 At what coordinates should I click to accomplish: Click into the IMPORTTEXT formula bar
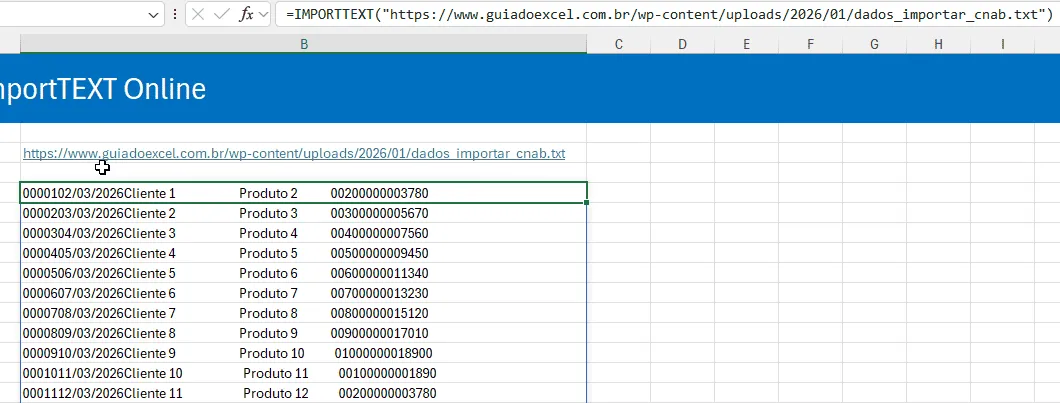[667, 14]
